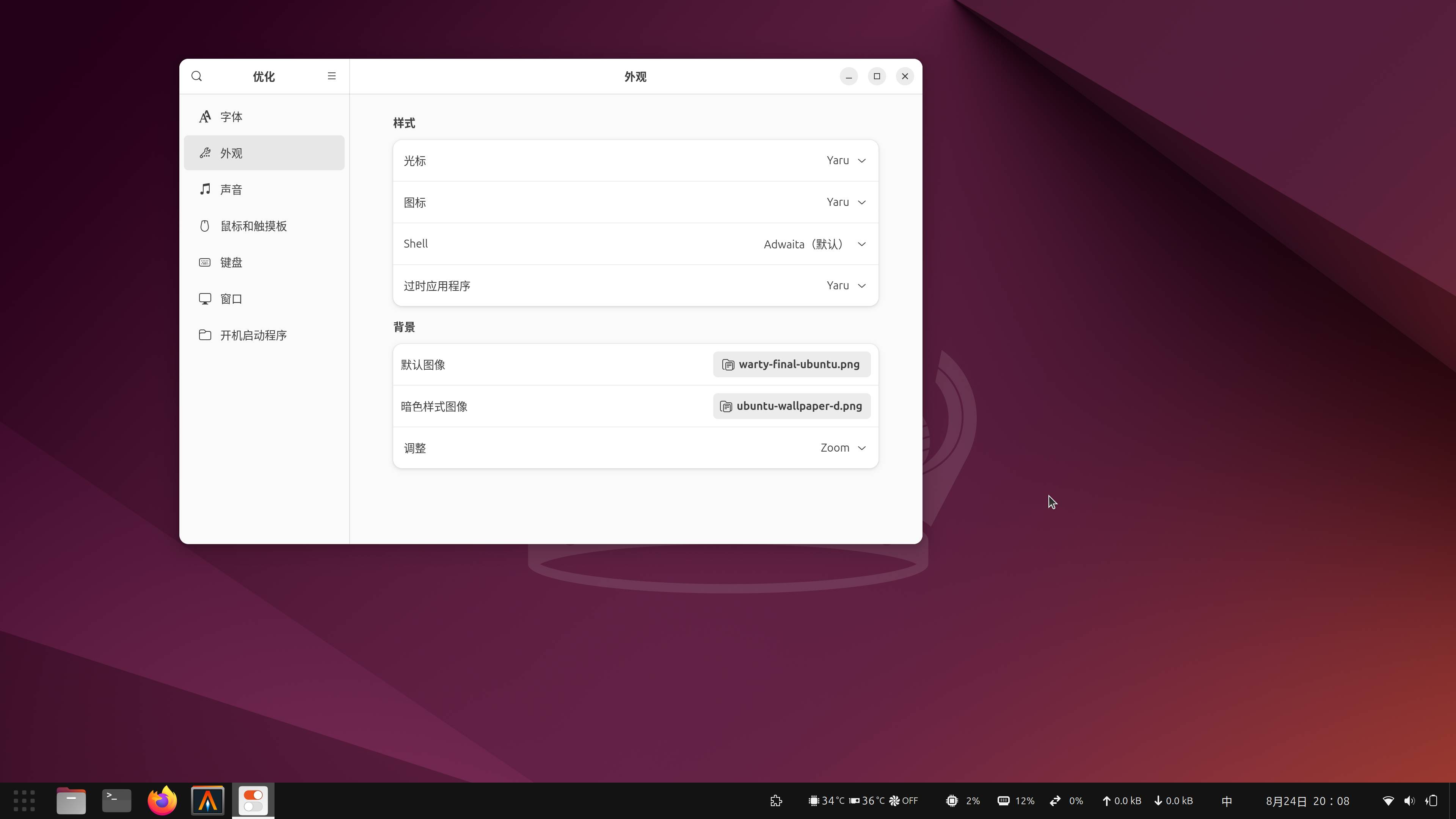Image resolution: width=1456 pixels, height=819 pixels.
Task: Click the download speed 0.0 kB indicator
Action: 1174,801
